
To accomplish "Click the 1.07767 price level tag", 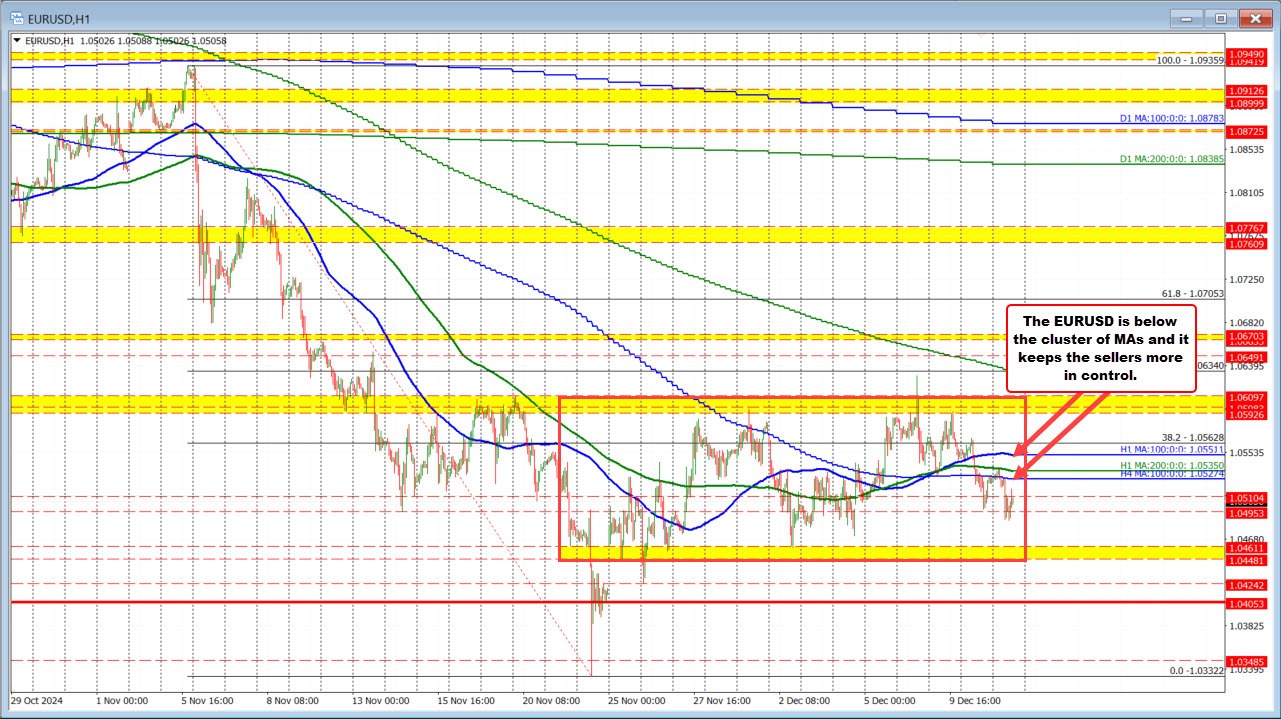I will pos(1248,228).
